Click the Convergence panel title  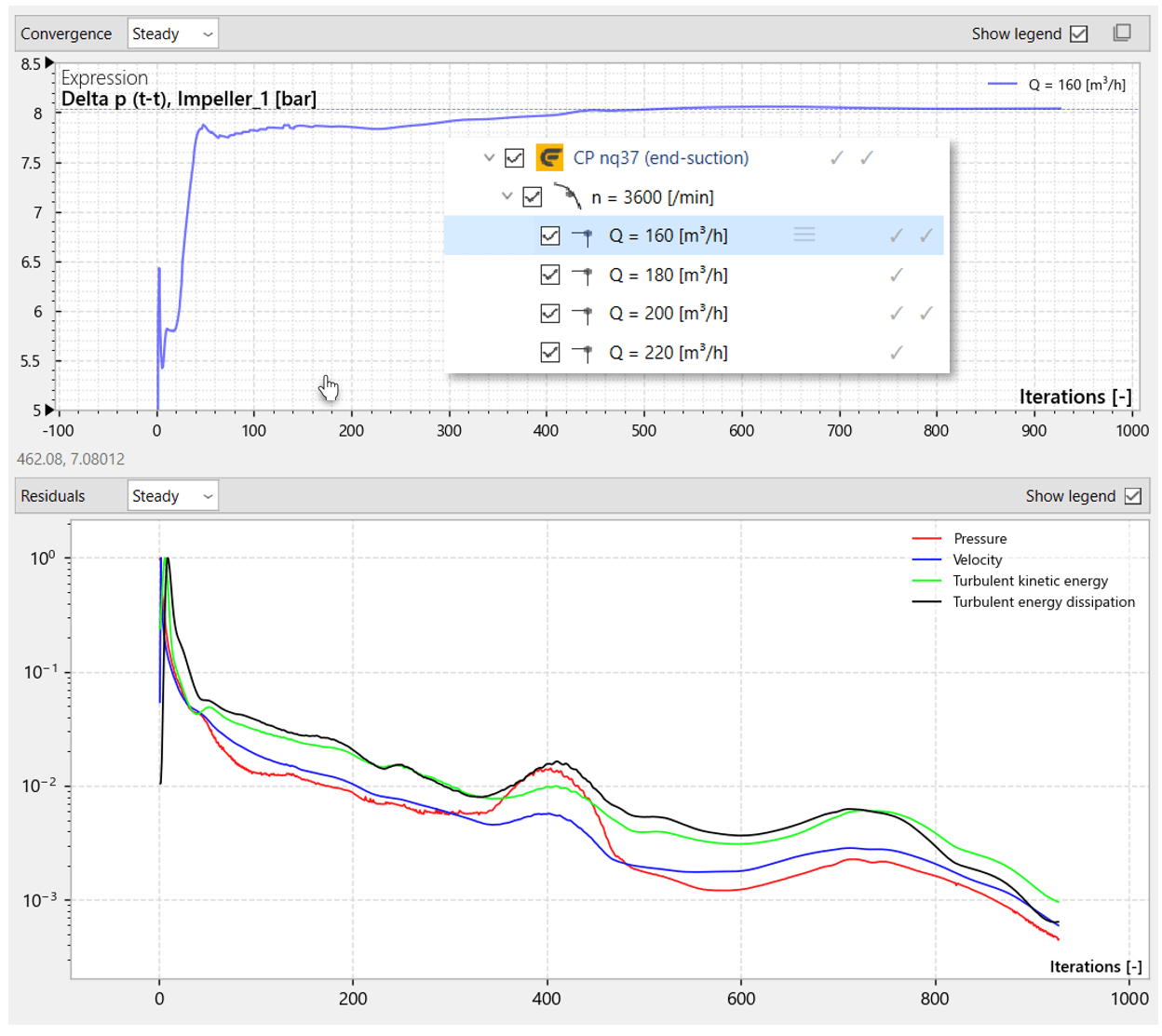(66, 34)
